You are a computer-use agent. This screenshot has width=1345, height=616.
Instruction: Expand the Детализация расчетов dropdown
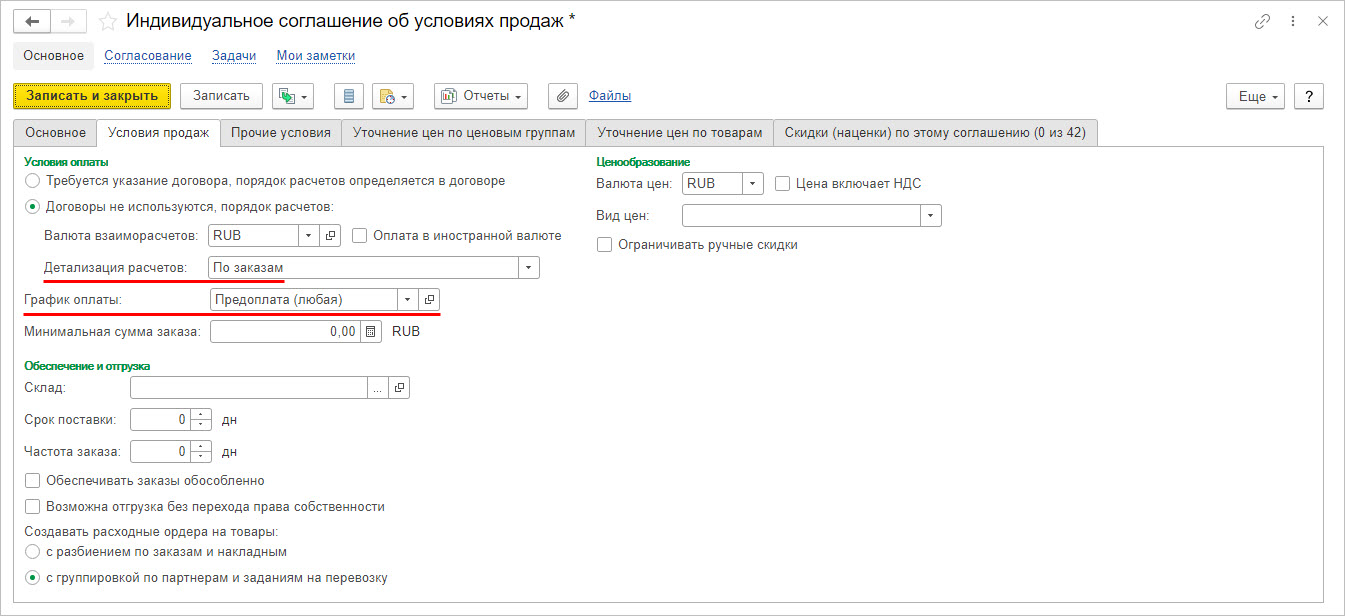(x=528, y=268)
